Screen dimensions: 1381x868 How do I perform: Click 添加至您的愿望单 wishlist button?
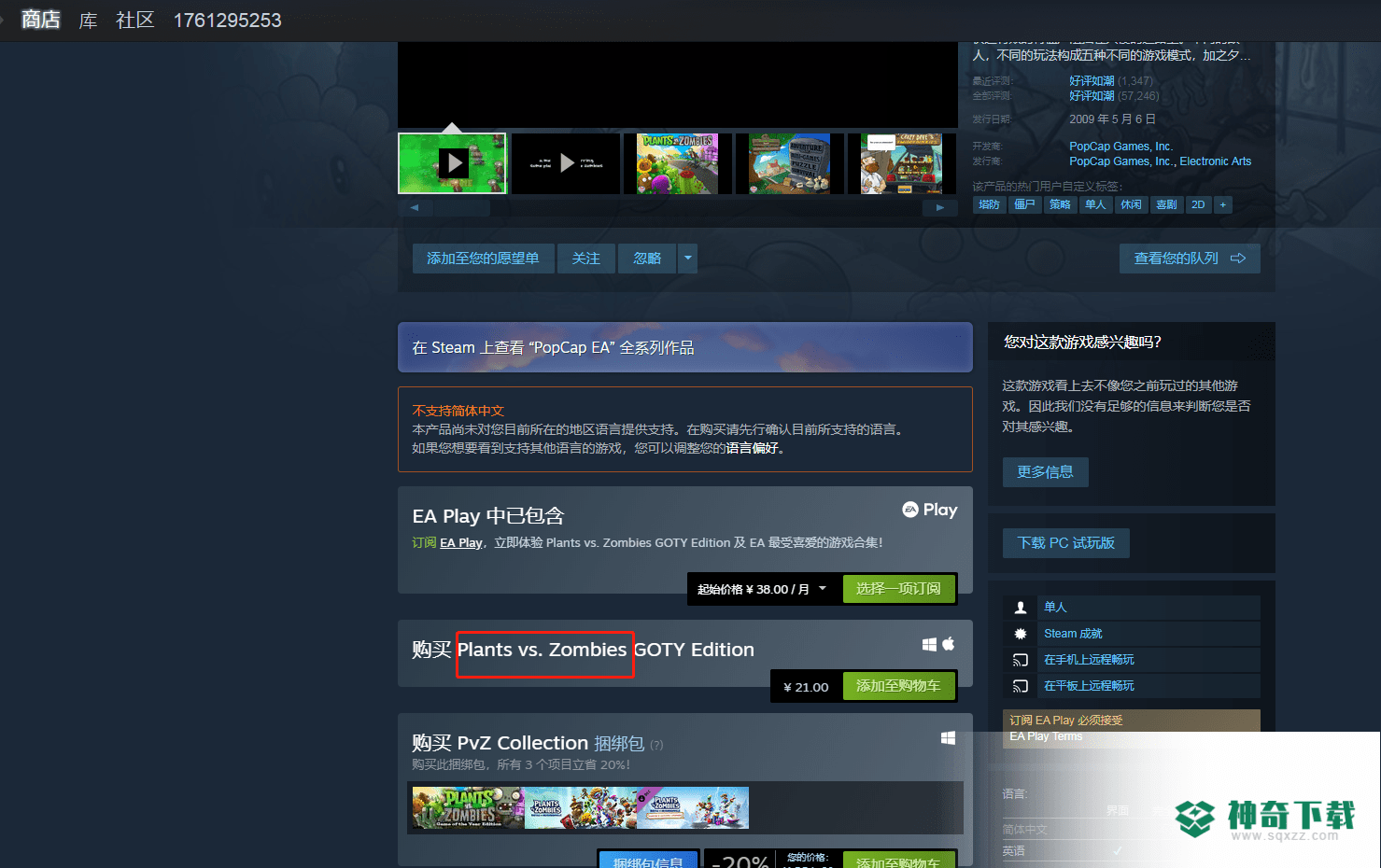(483, 259)
